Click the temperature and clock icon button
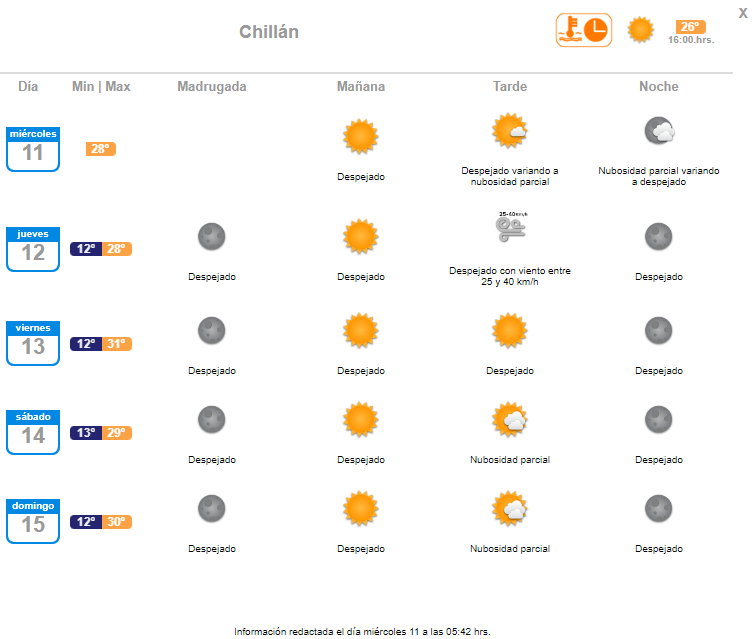This screenshot has width=754, height=639. point(583,30)
